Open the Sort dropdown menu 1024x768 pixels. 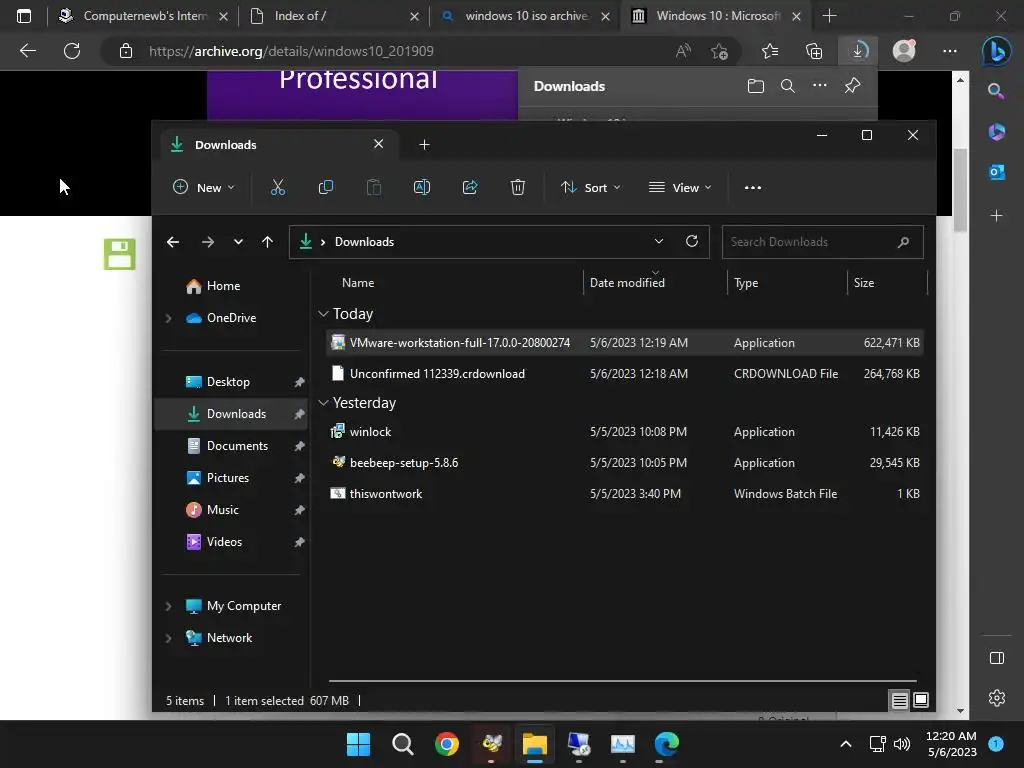pos(590,187)
